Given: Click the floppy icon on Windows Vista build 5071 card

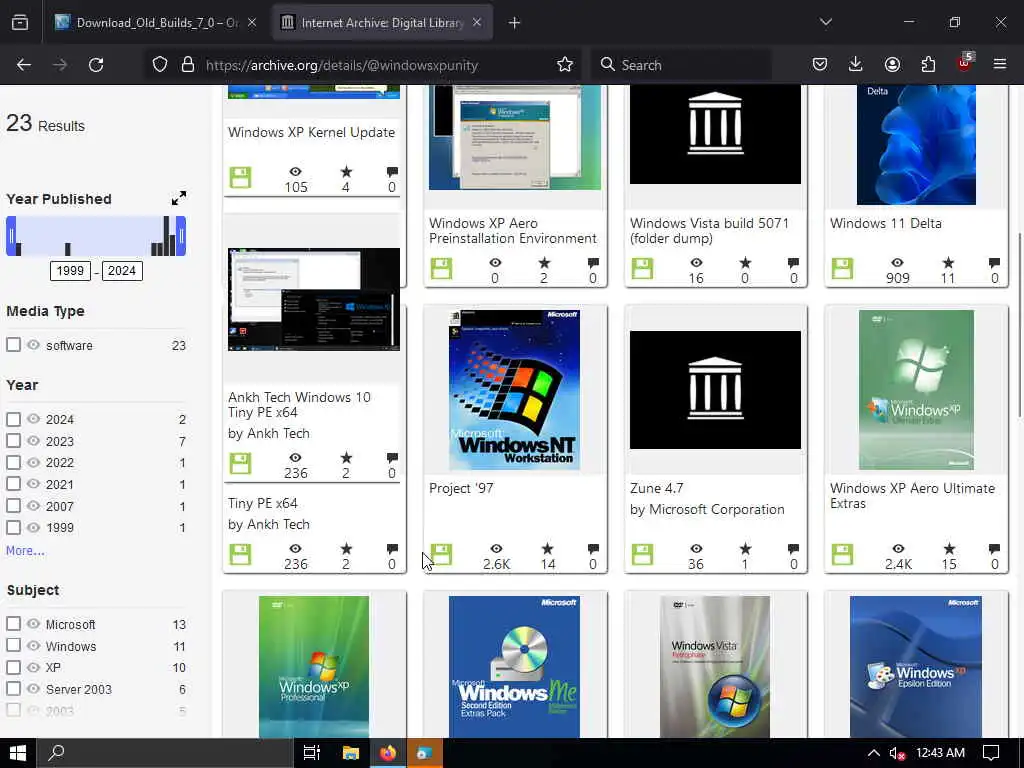Looking at the screenshot, I should point(642,269).
